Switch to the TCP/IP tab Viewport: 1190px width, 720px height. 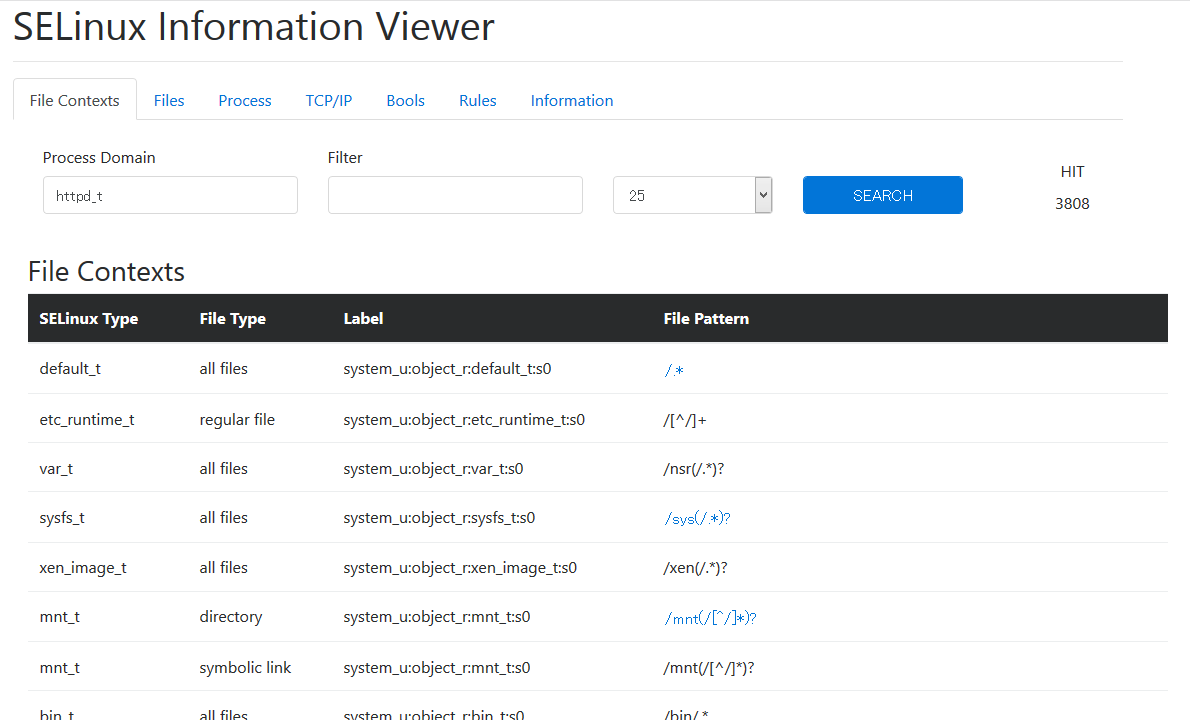[x=329, y=100]
